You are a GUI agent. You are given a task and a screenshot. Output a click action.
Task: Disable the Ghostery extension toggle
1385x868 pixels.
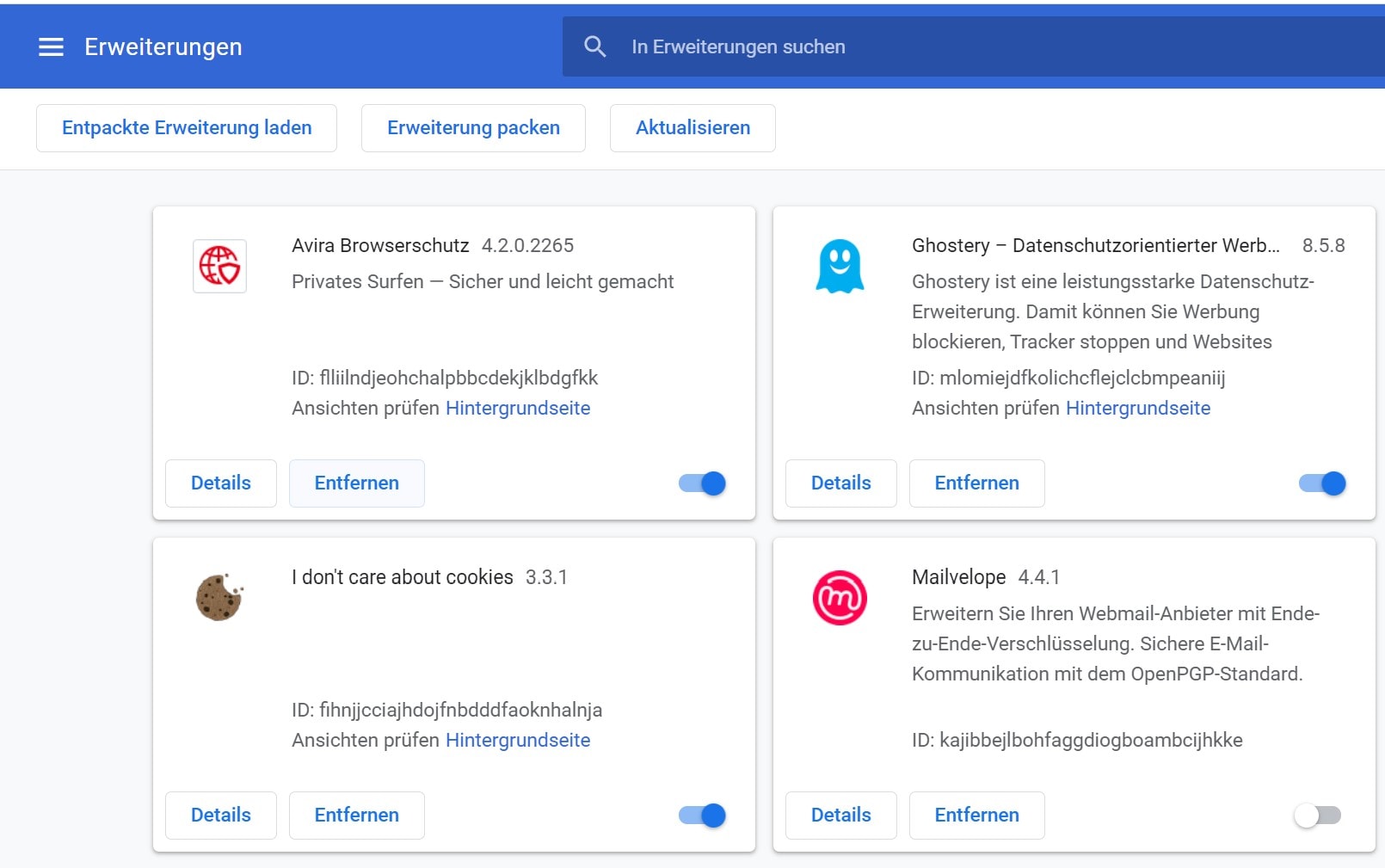pyautogui.click(x=1323, y=483)
